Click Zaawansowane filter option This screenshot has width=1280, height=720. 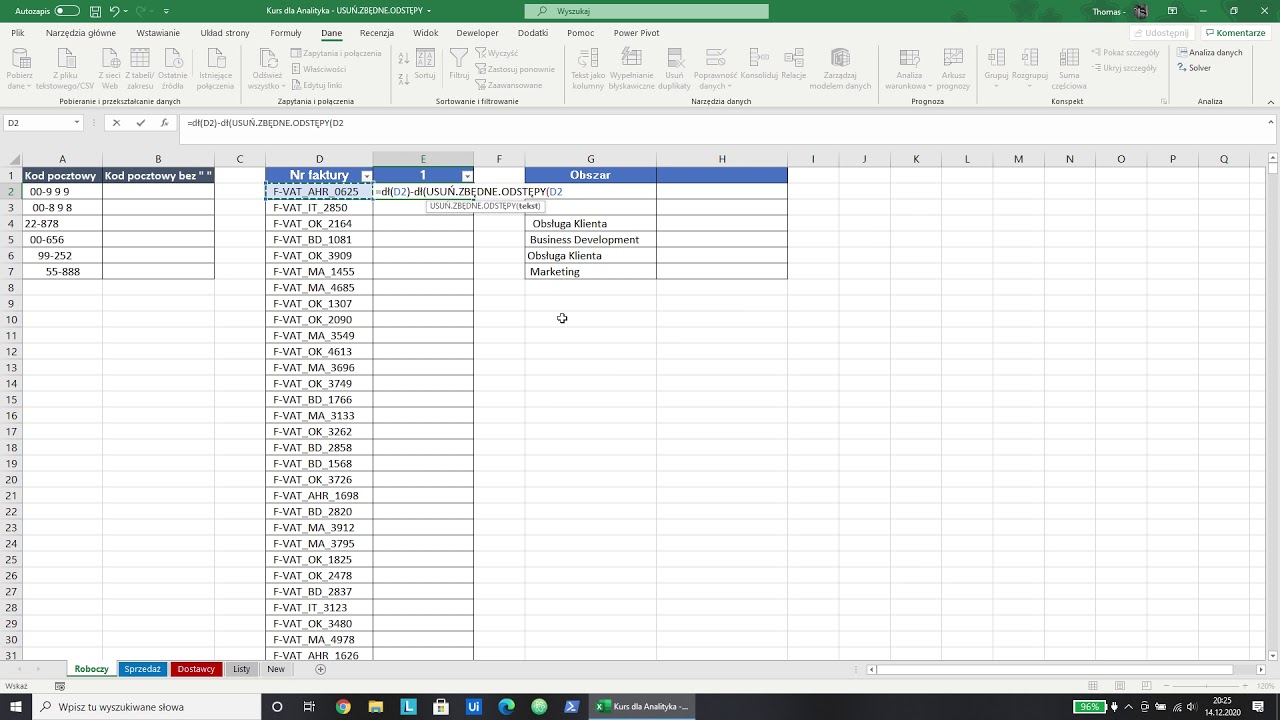pos(509,85)
